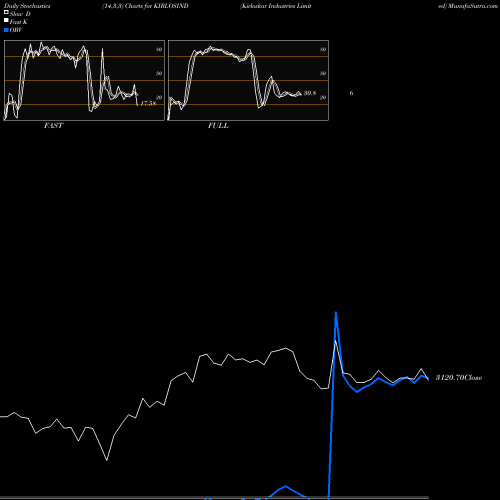Image resolution: width=500 pixels, height=500 pixels.
Task: Click the 50 axis label in the FULL chart
Action: tap(323, 73)
